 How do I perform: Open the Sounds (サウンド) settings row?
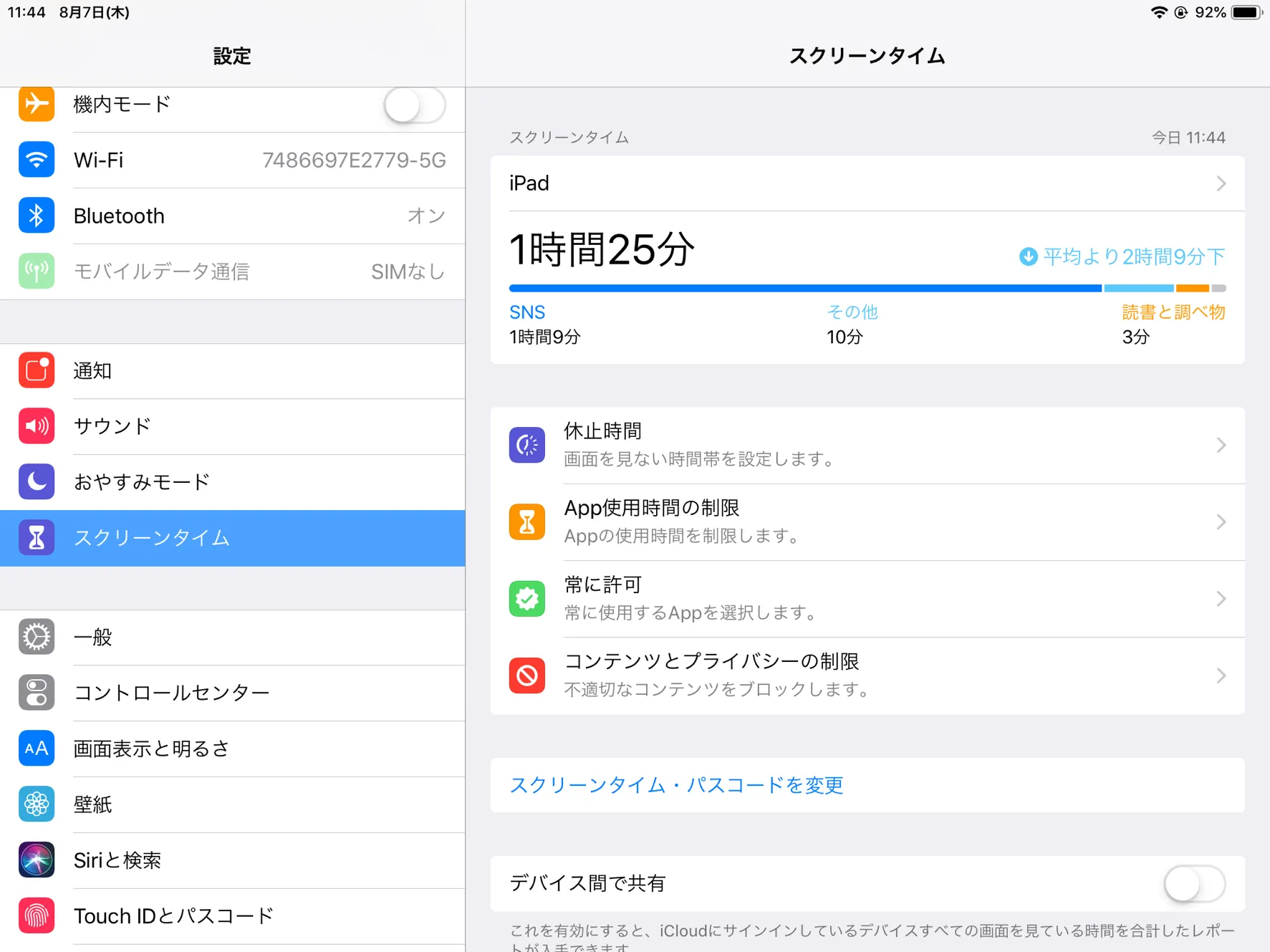[233, 427]
